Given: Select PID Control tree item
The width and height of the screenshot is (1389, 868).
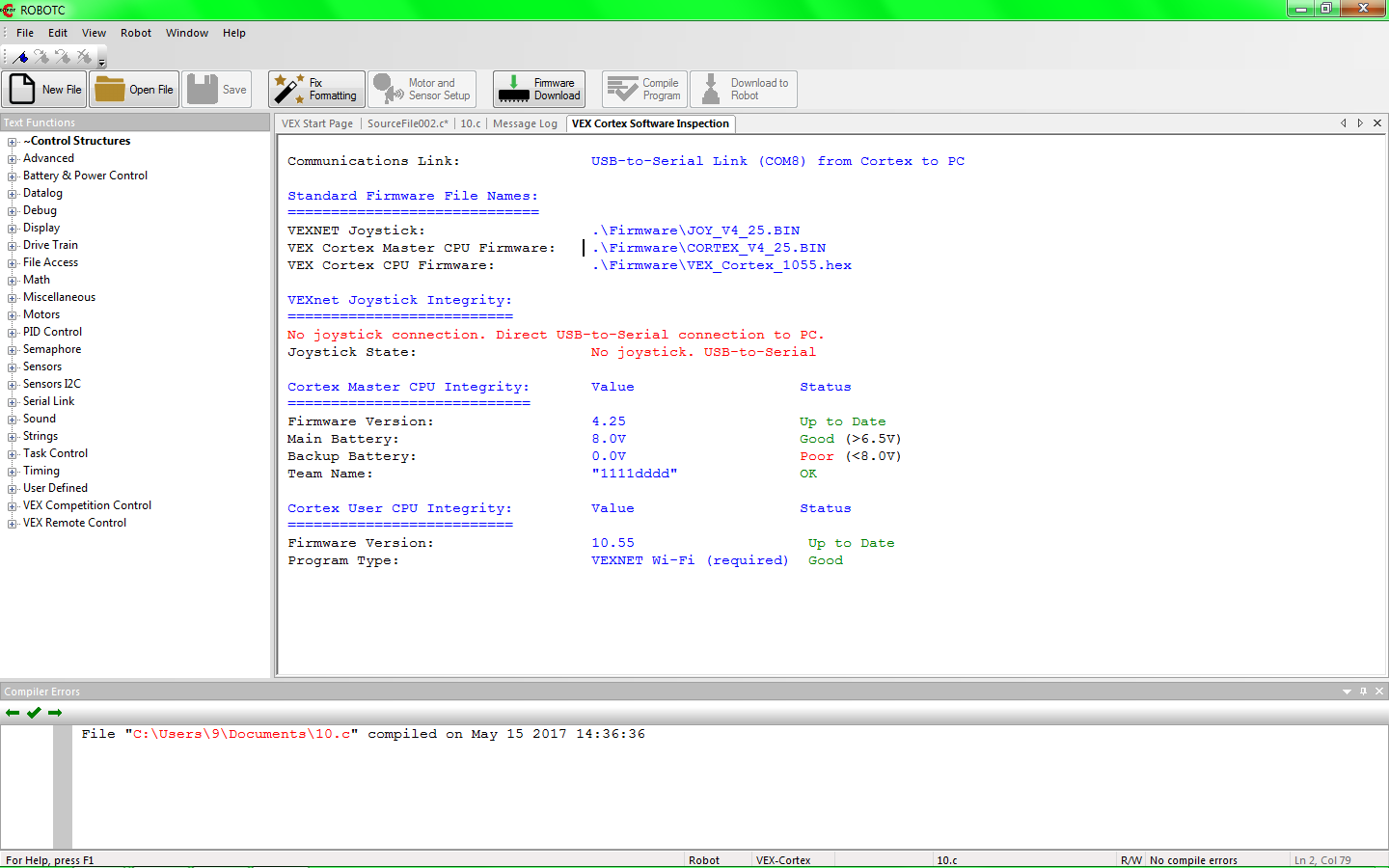Looking at the screenshot, I should [x=52, y=332].
